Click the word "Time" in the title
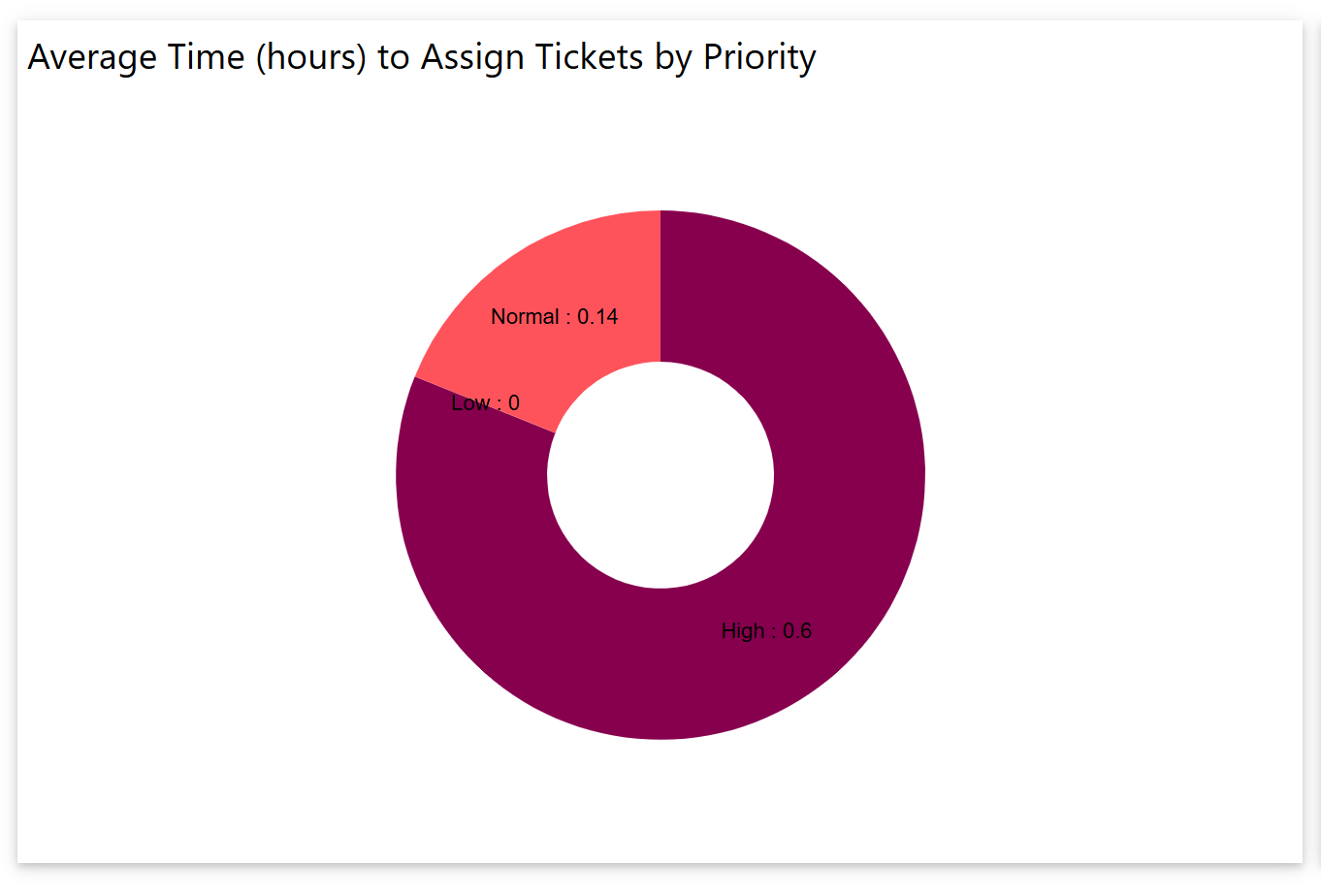Viewport: 1321px width, 896px height. (x=206, y=57)
